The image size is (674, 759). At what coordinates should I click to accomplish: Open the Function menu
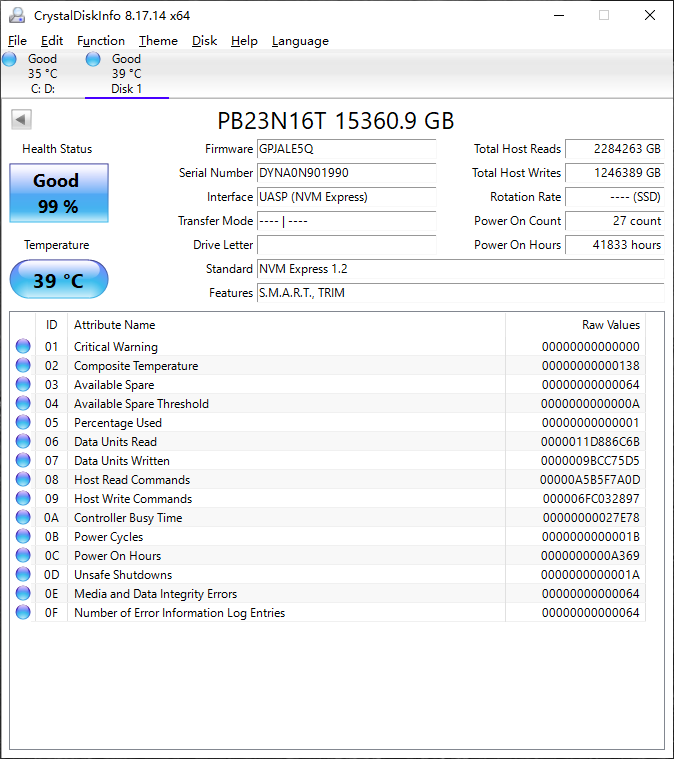[x=101, y=41]
